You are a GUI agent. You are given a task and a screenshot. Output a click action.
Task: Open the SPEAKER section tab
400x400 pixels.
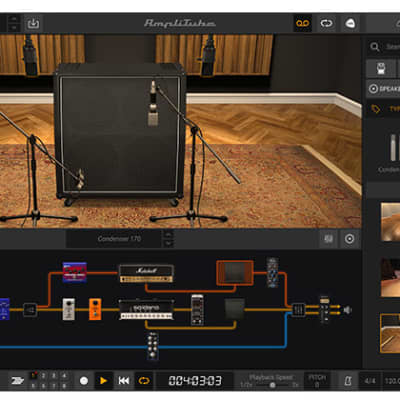tap(383, 89)
